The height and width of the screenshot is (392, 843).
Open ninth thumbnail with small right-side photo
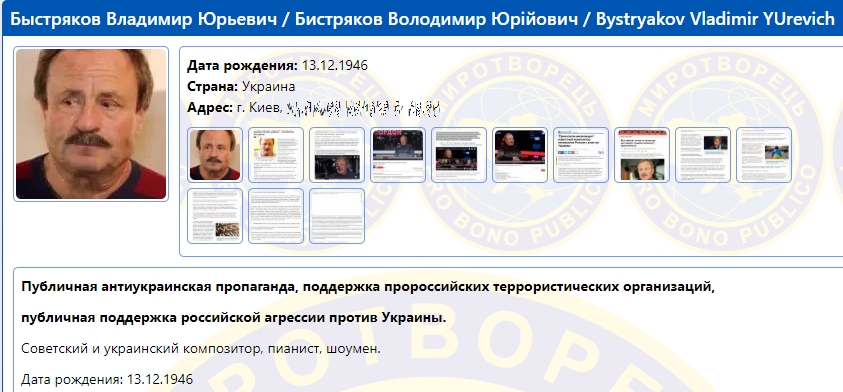pos(703,155)
